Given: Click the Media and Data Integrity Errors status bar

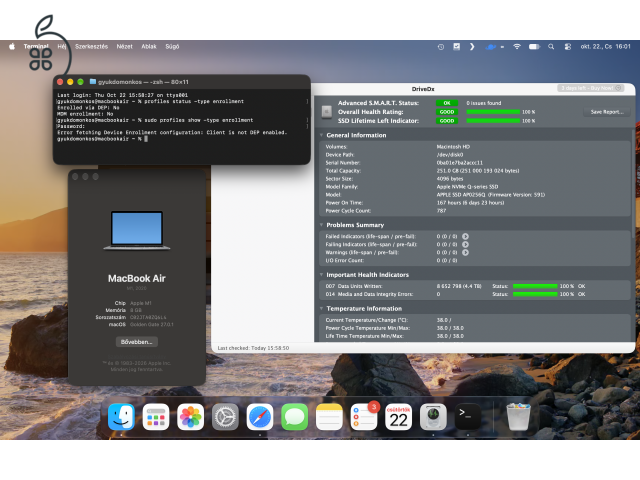Looking at the screenshot, I should pos(535,294).
